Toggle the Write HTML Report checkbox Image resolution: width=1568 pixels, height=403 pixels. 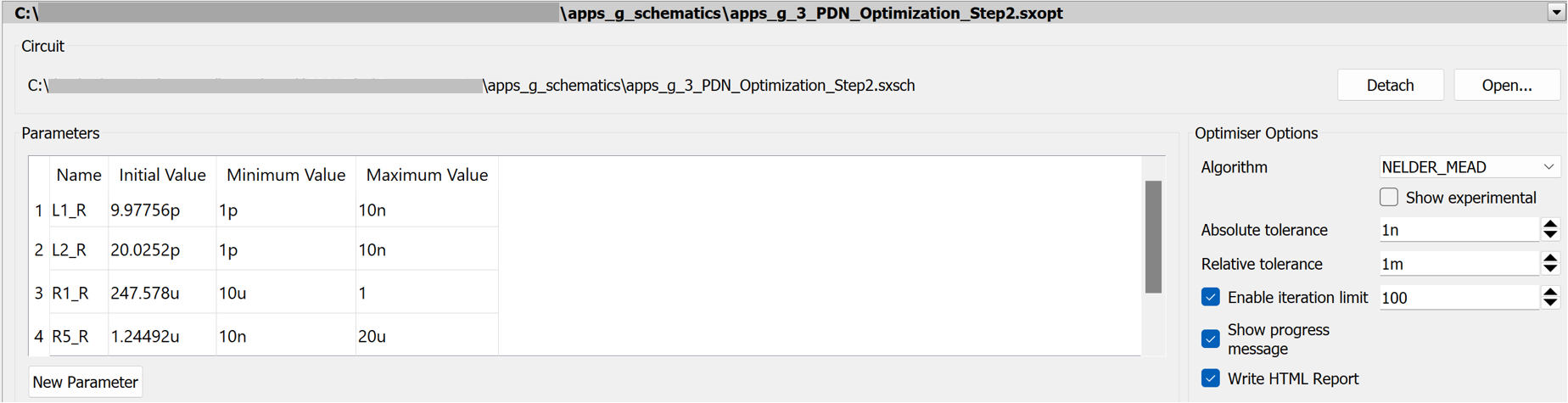[x=1211, y=378]
